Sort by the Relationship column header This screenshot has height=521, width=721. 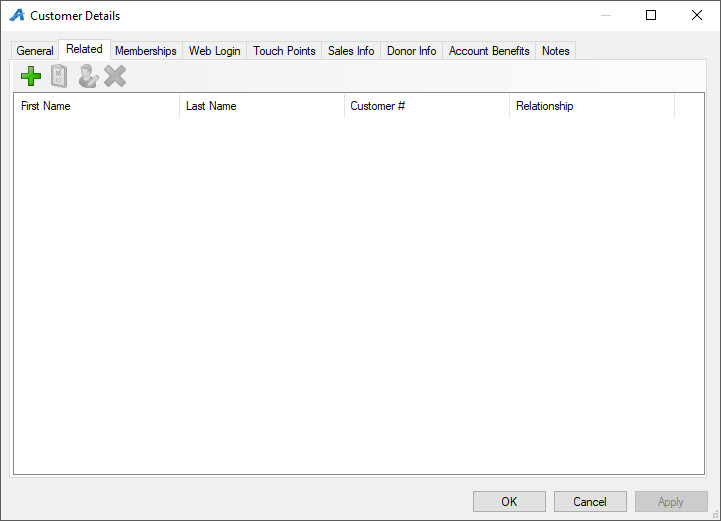click(x=592, y=106)
